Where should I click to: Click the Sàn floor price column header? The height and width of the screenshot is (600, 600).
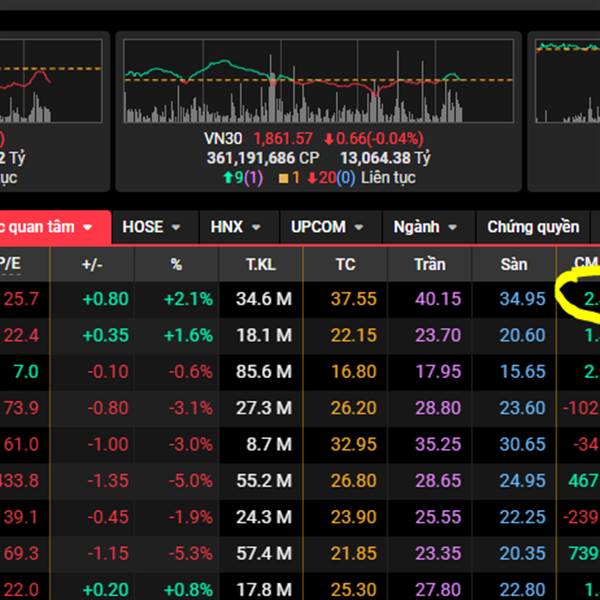(x=514, y=264)
